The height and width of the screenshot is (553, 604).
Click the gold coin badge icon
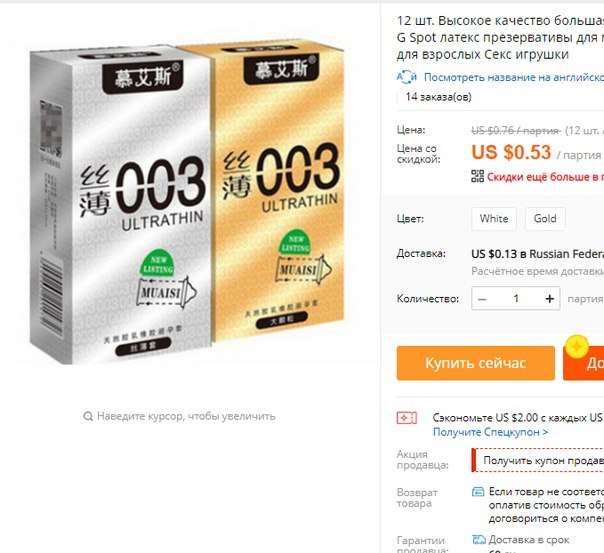click(x=577, y=346)
